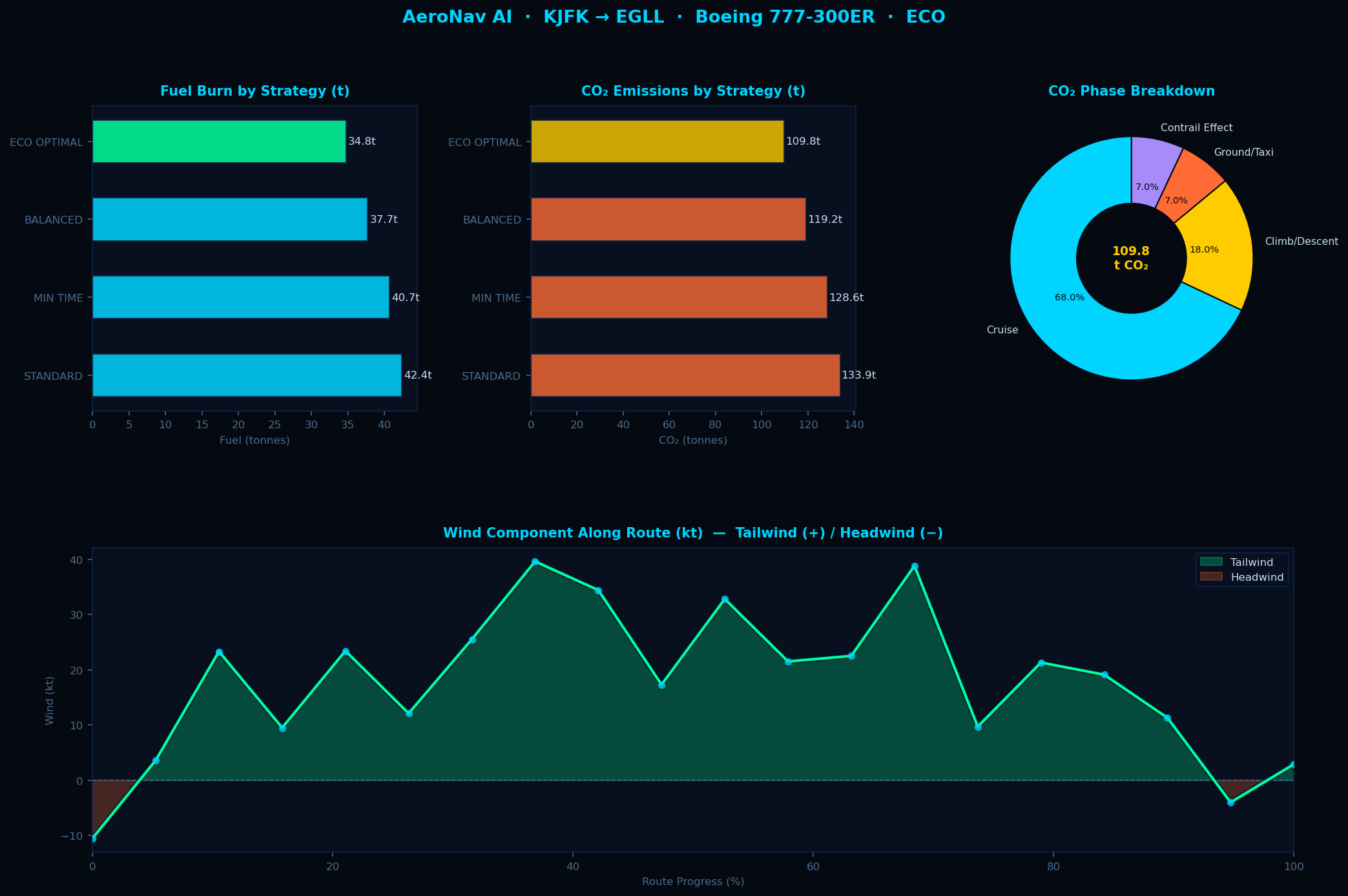This screenshot has height=896, width=1348.
Task: Click the yellow ECO OPTIMAL CO₂ bar
Action: (657, 141)
